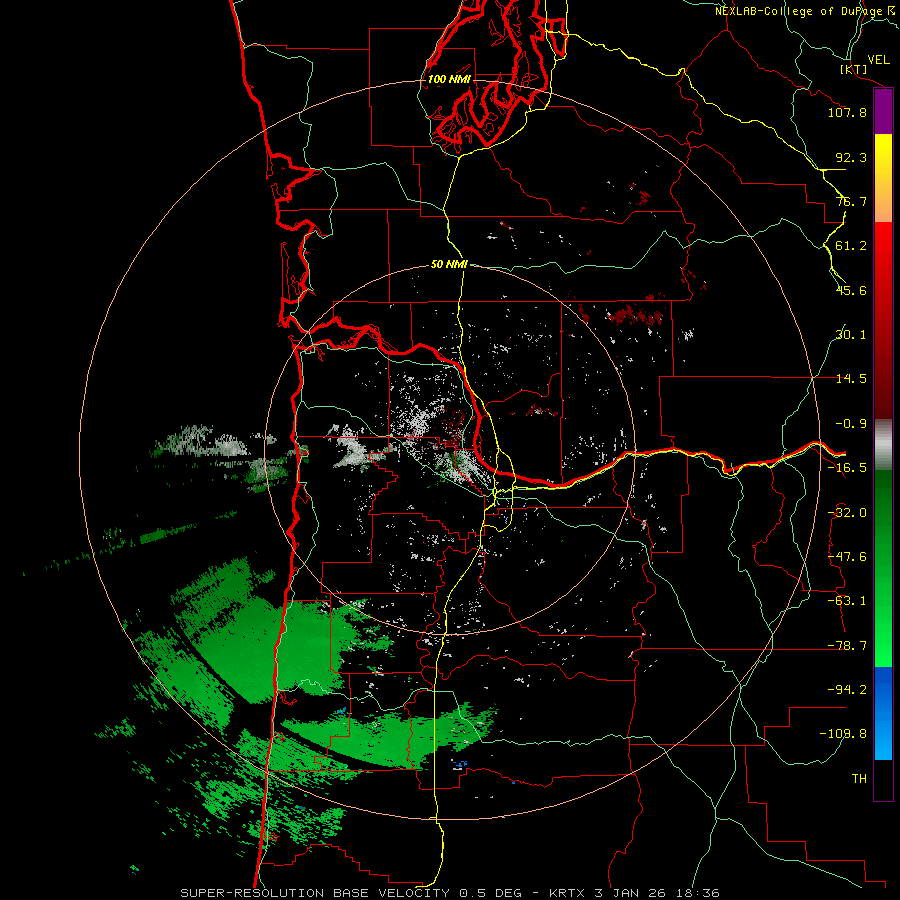
Task: Pick the green segment of the color bar
Action: pyautogui.click(x=883, y=568)
